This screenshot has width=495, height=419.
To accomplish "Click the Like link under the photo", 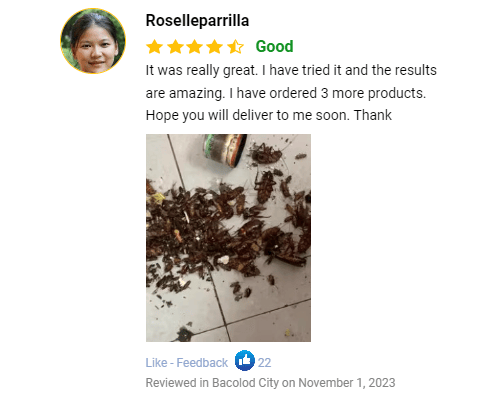I will tap(156, 363).
